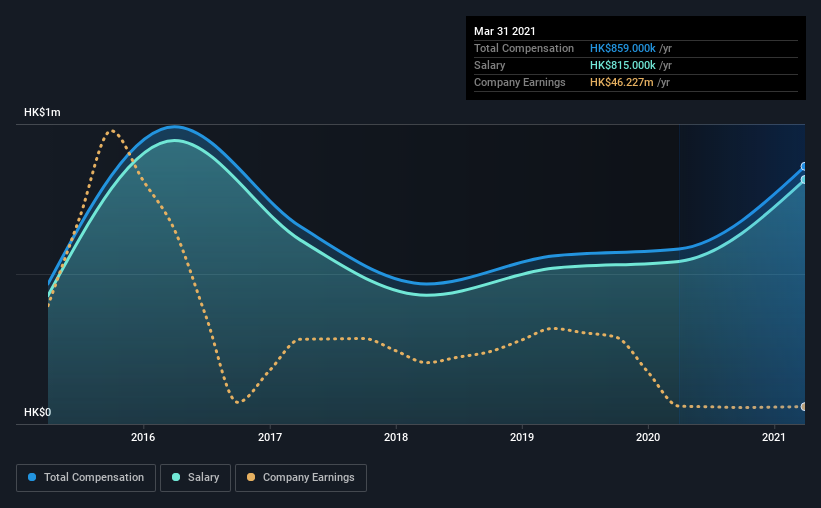The width and height of the screenshot is (821, 508).
Task: Toggle the Total Compensation legend button
Action: 86,478
